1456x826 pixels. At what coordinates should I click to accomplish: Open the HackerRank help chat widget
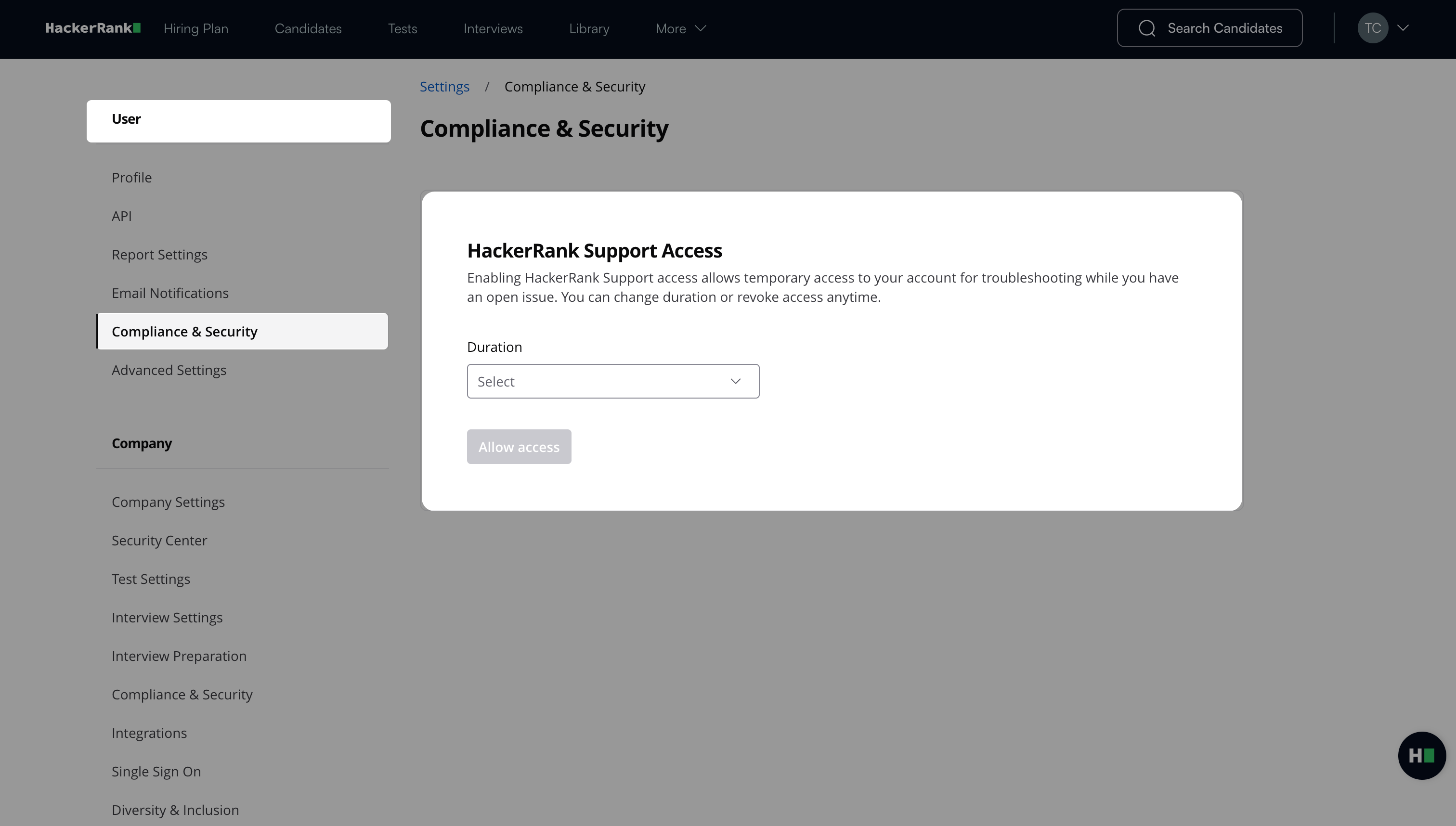[x=1421, y=755]
